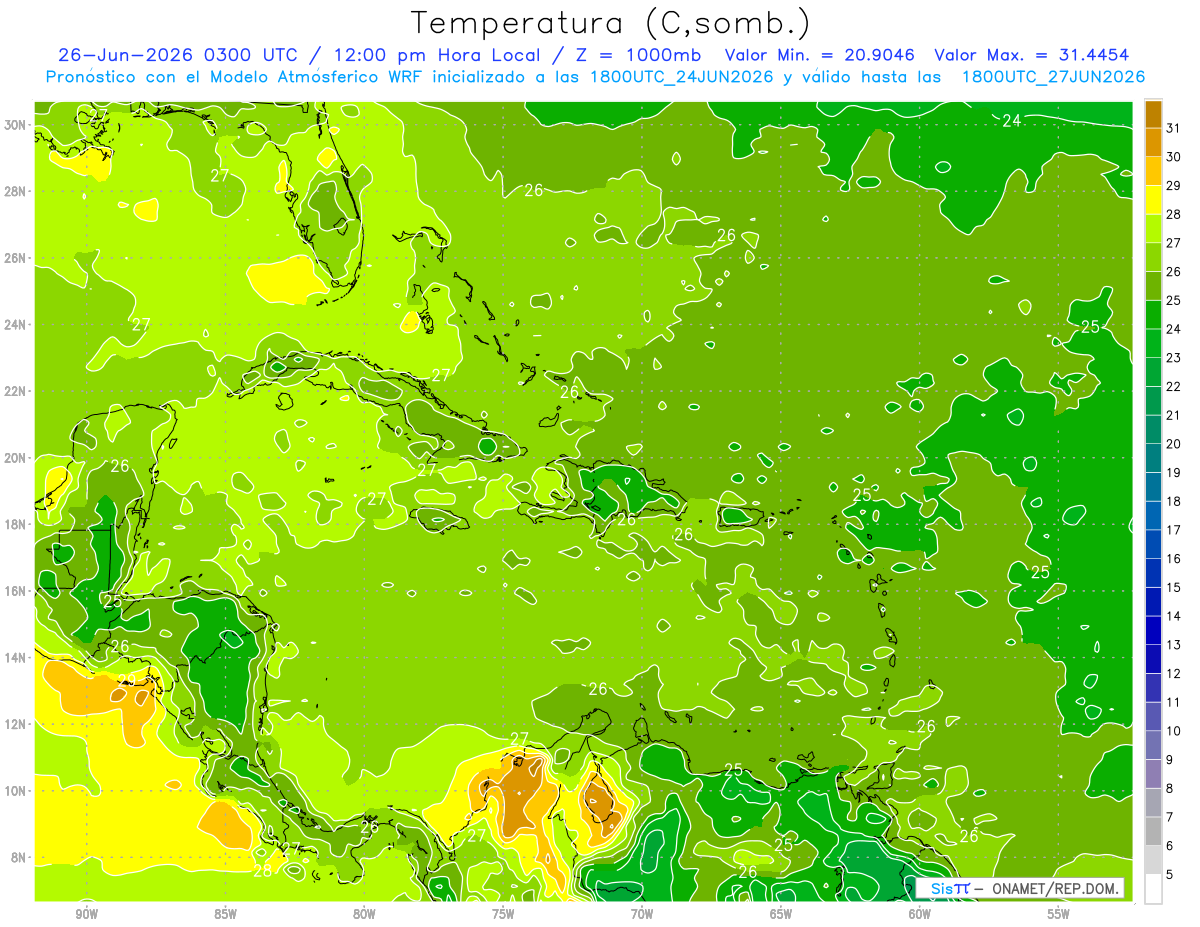Click colorbar label 5
Image resolution: width=1200 pixels, height=927 pixels.
1170,875
